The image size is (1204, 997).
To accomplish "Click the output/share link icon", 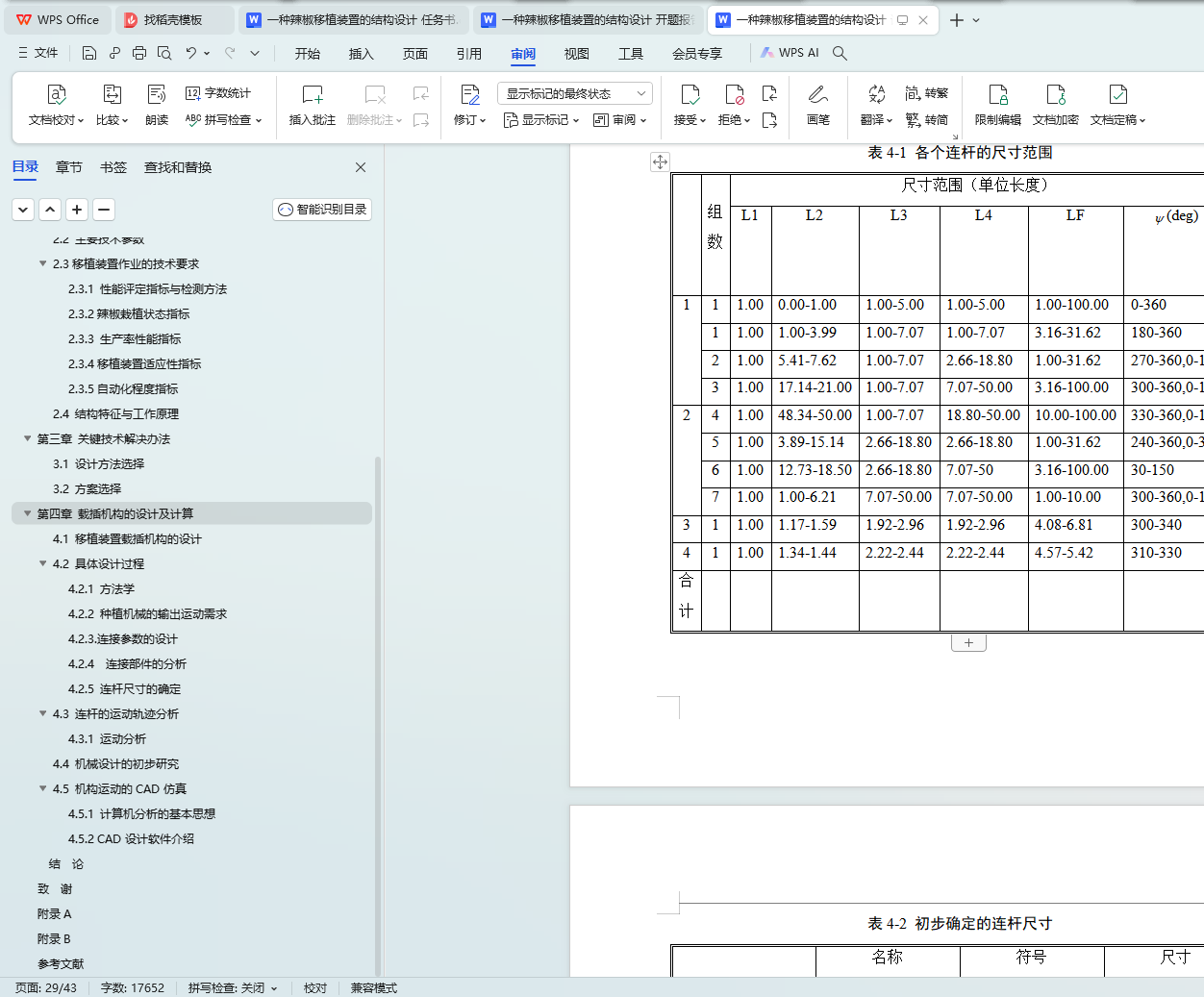I will coord(114,53).
